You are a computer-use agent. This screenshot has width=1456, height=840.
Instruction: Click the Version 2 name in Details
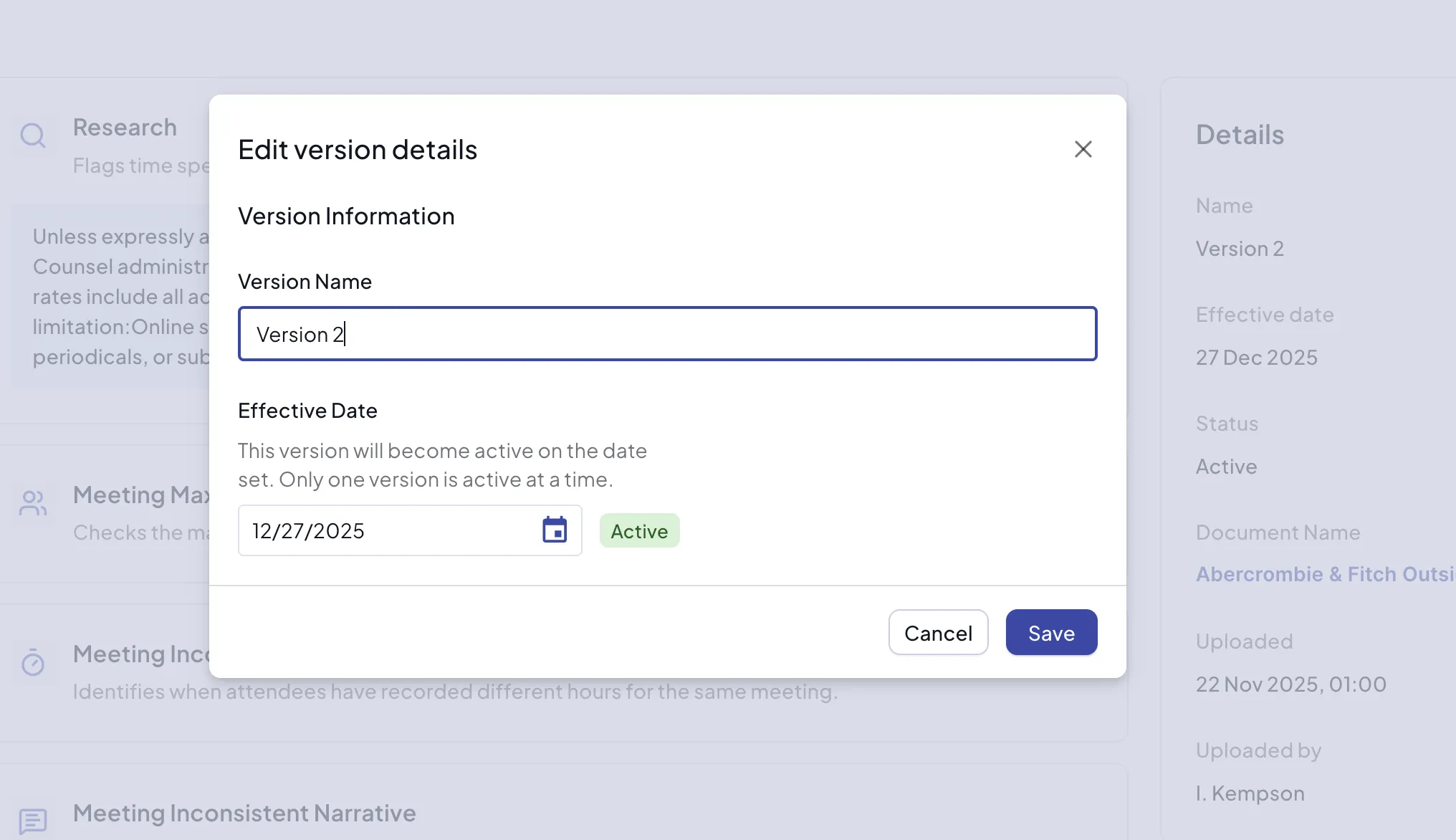(1240, 249)
